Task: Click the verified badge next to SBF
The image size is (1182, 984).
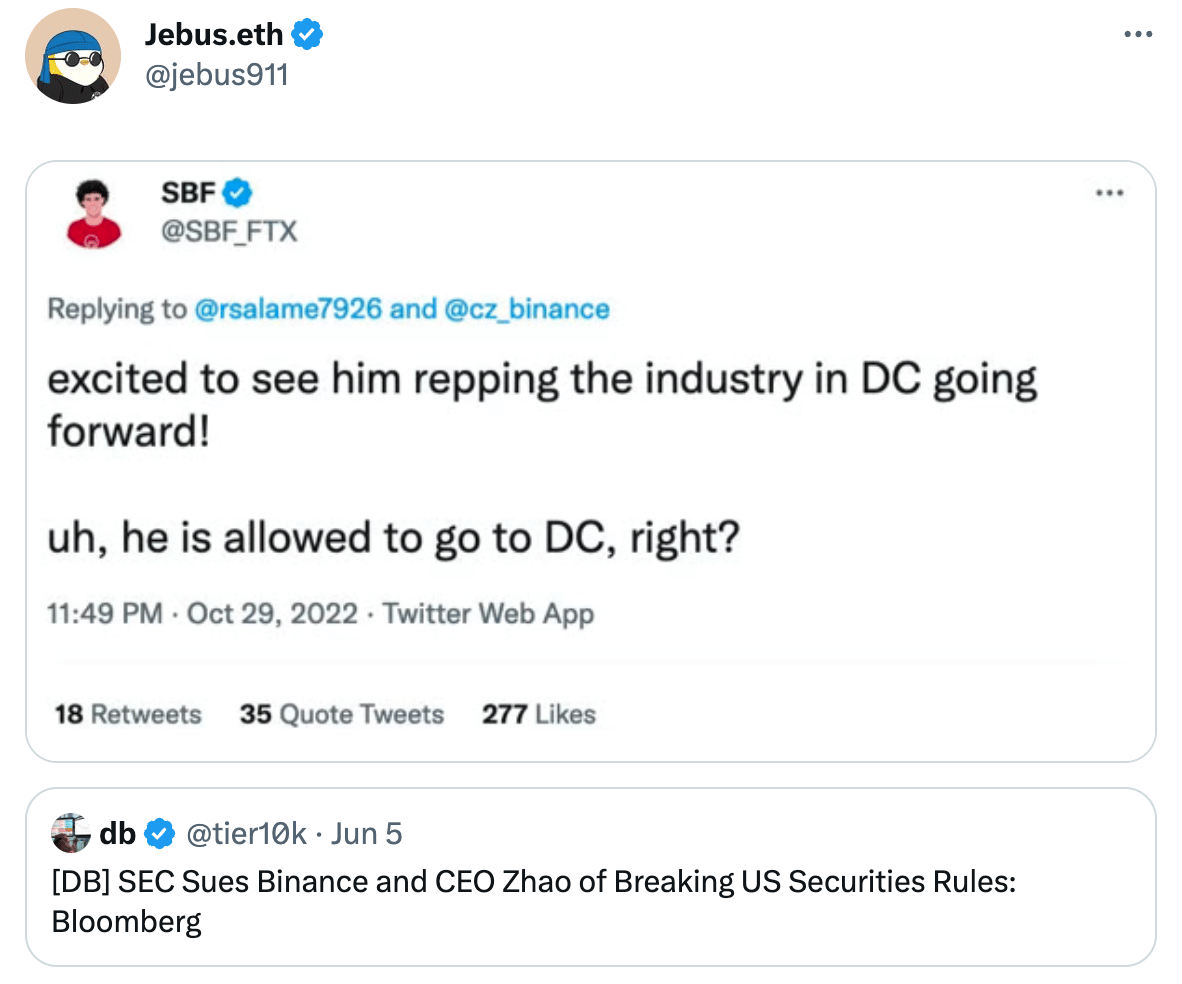Action: 237,190
